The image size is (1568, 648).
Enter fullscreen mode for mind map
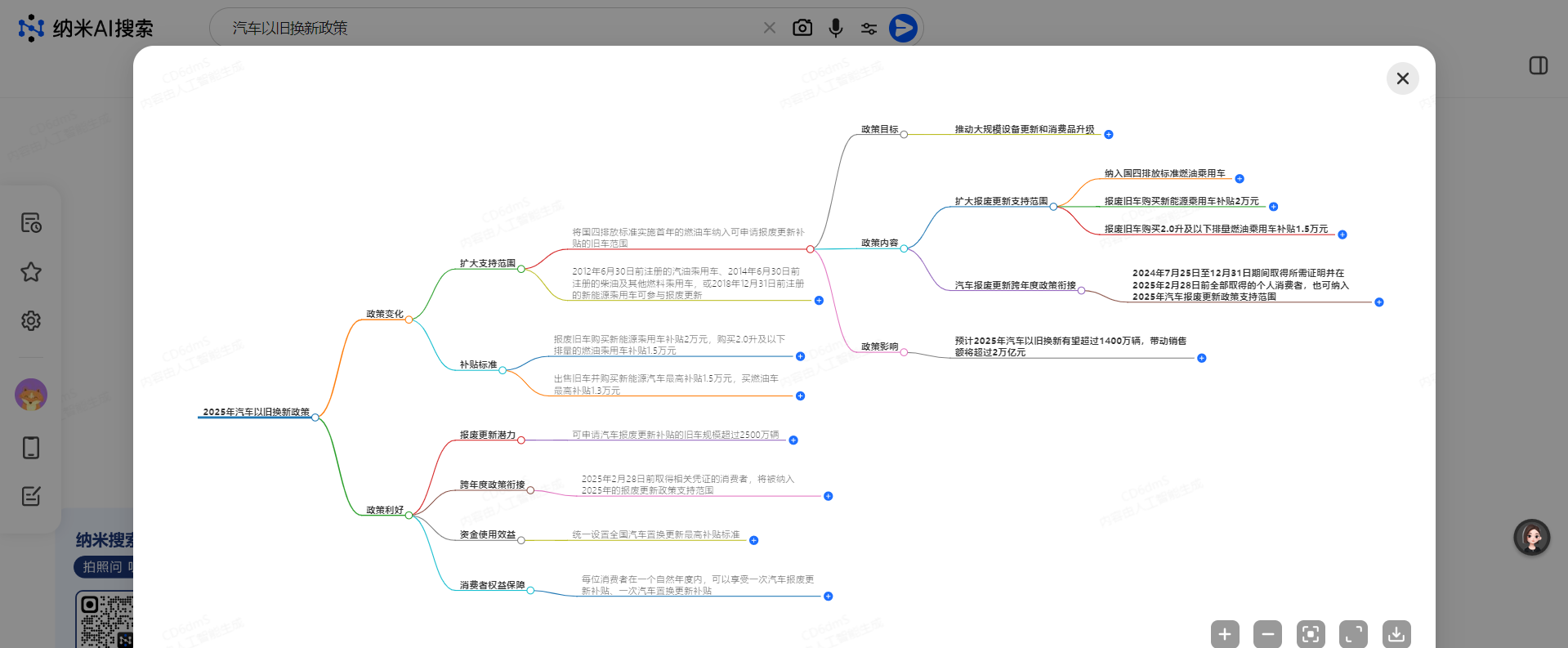[x=1353, y=634]
